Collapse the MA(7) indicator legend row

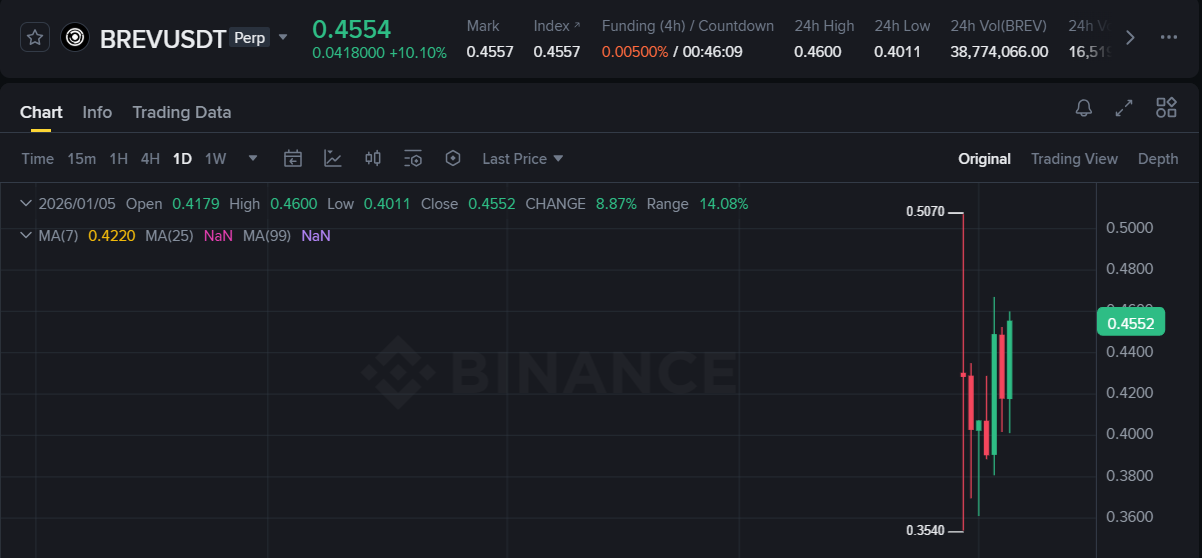point(26,236)
